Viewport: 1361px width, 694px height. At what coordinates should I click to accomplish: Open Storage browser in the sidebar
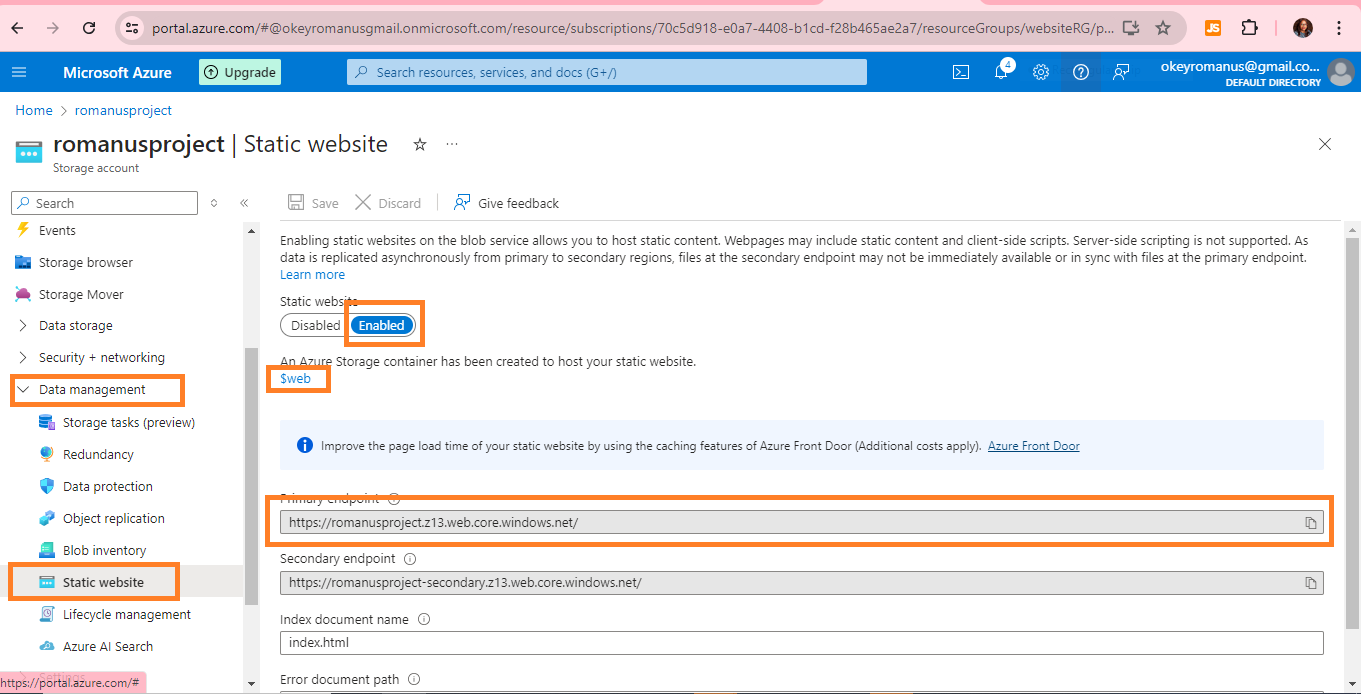point(86,262)
